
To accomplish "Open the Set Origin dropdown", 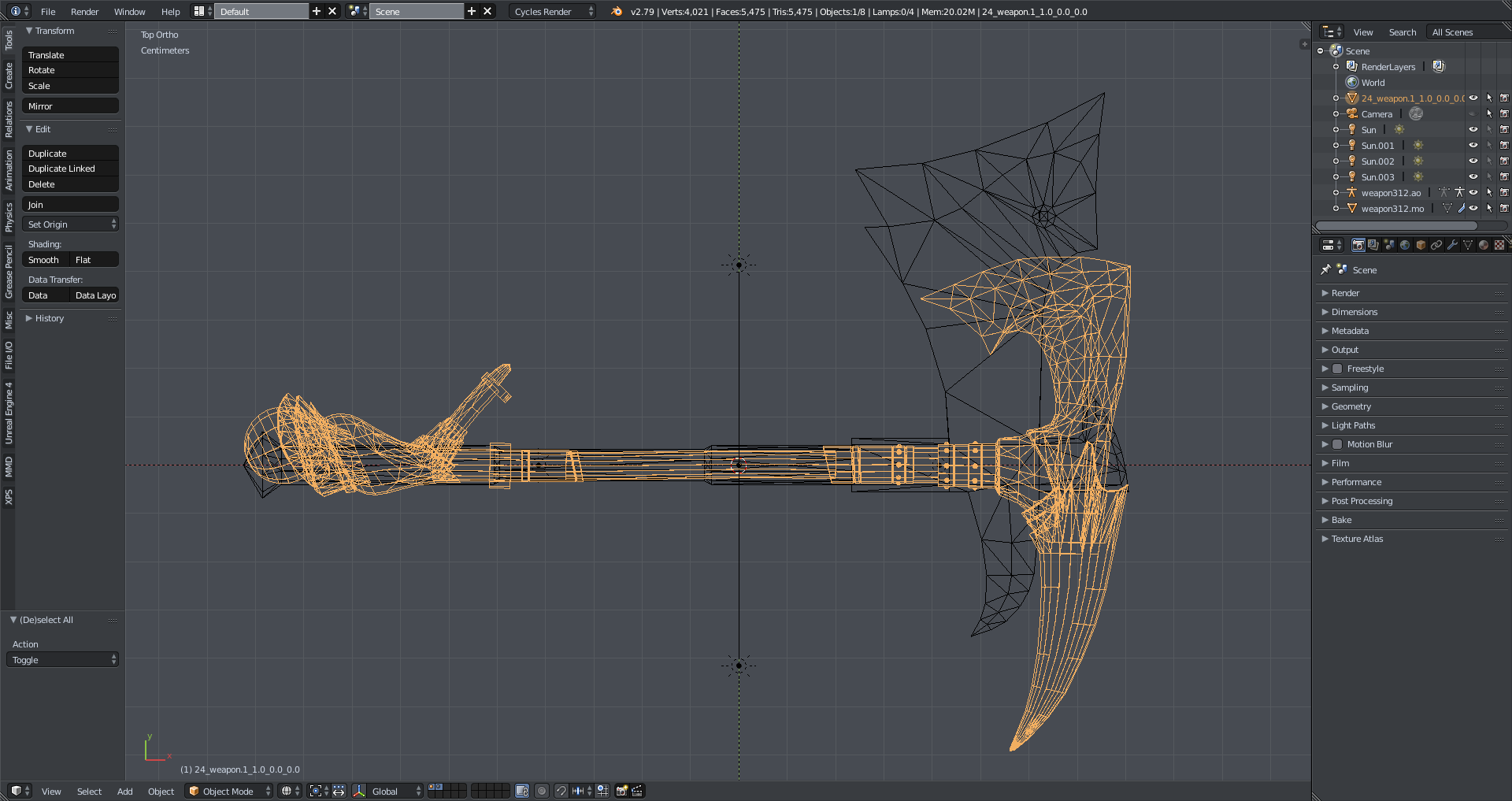I will click(70, 224).
